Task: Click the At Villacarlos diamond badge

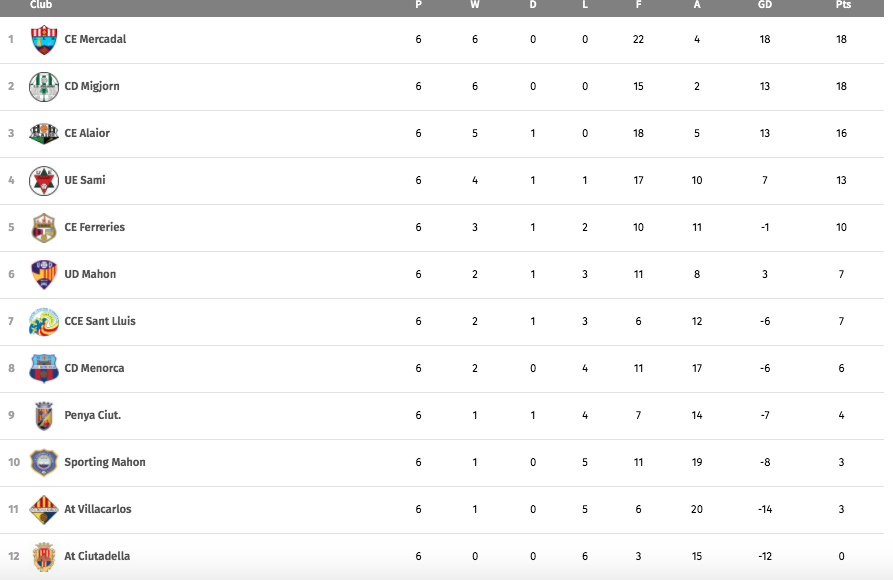Action: click(x=44, y=509)
